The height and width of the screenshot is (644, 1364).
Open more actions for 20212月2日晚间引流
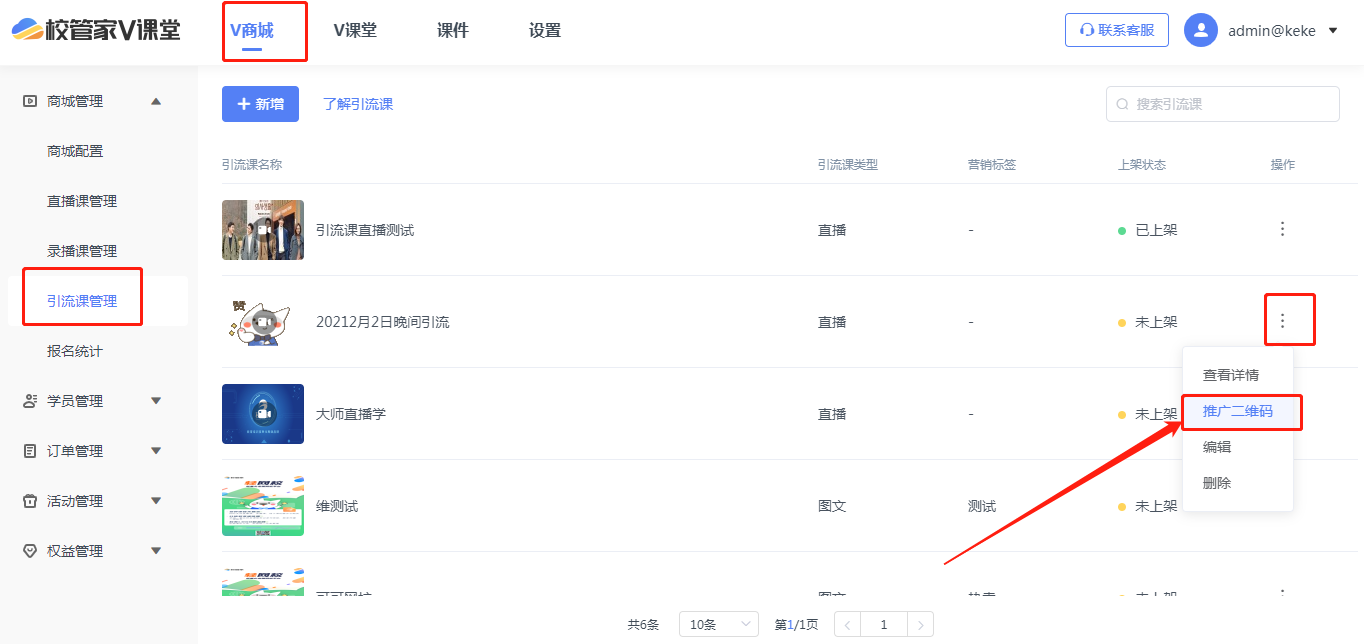coord(1282,321)
